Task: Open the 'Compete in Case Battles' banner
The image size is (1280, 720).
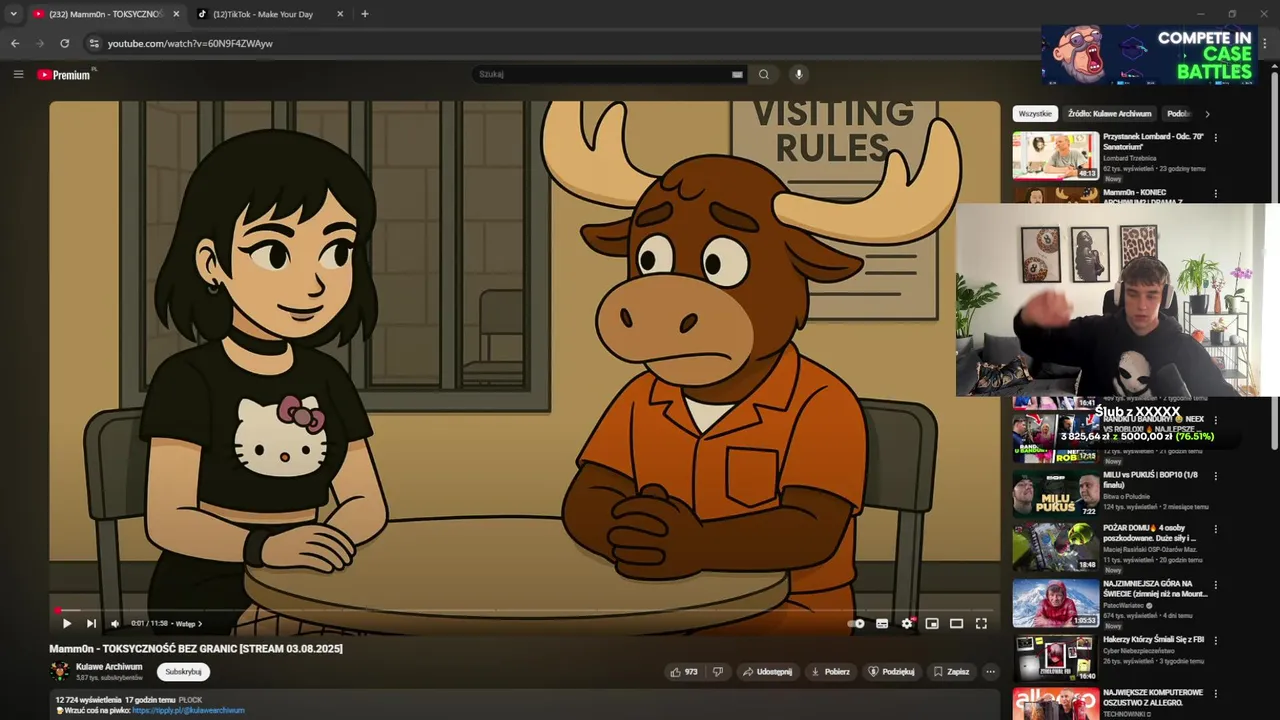Action: tap(1148, 56)
